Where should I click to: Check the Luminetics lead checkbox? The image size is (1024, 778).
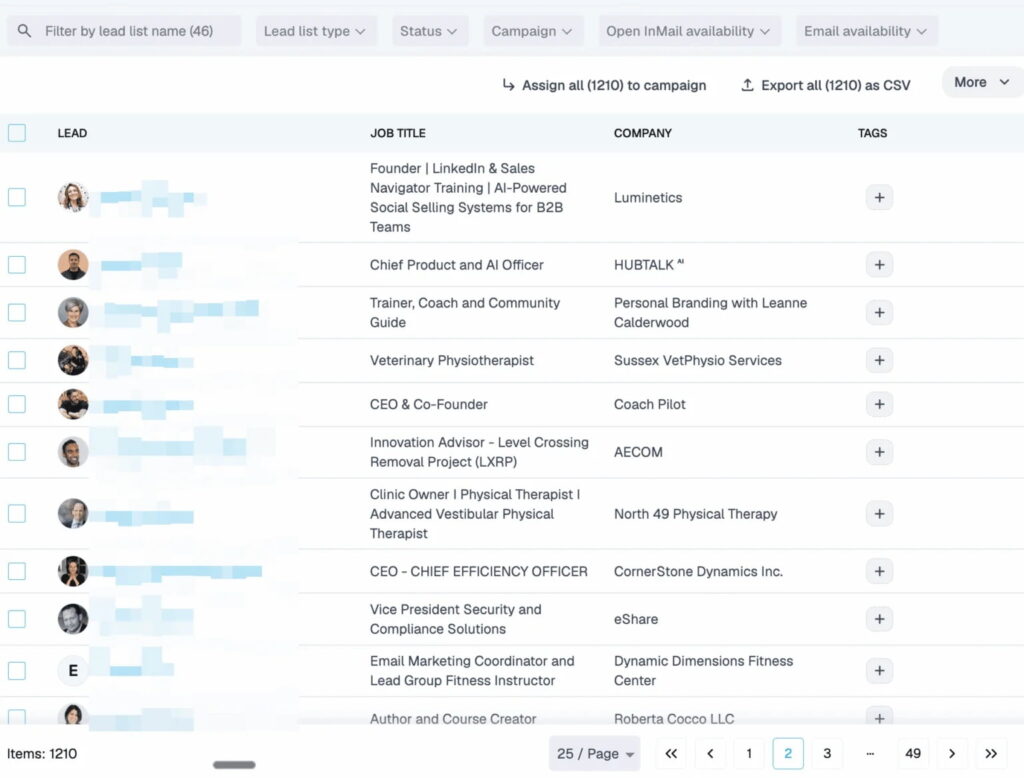click(17, 197)
